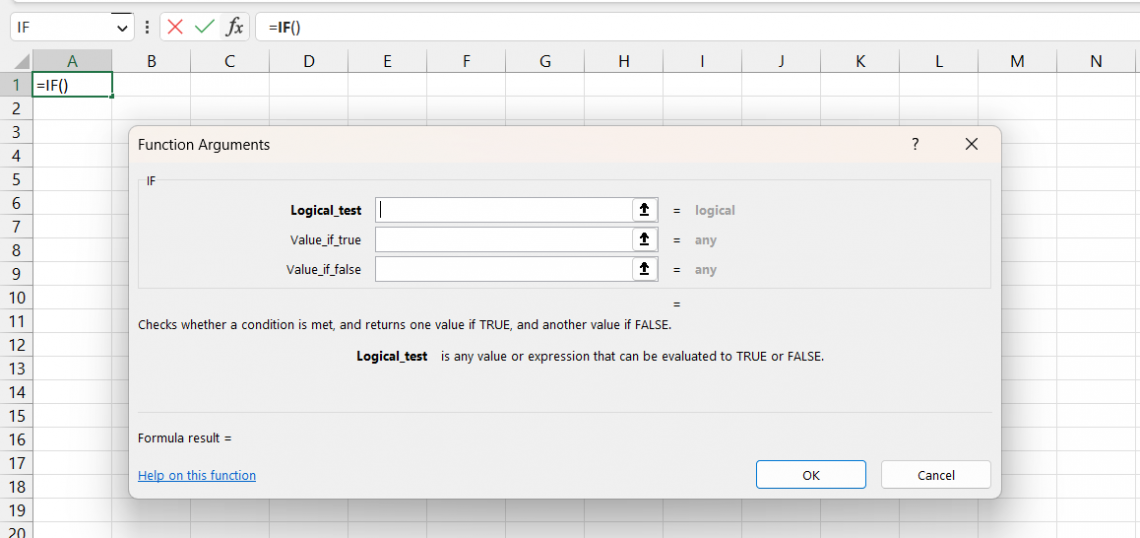Click the formula bar options dots

click(148, 27)
